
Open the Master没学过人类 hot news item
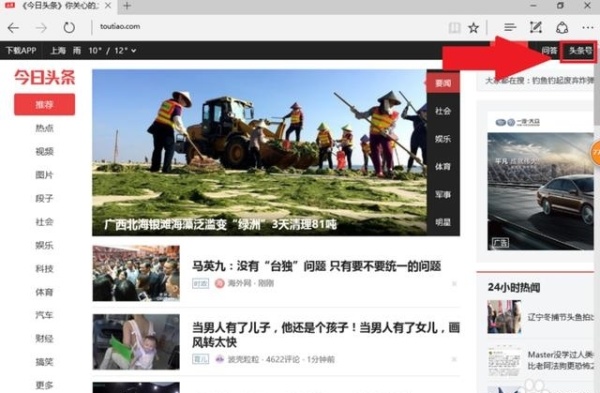click(561, 360)
